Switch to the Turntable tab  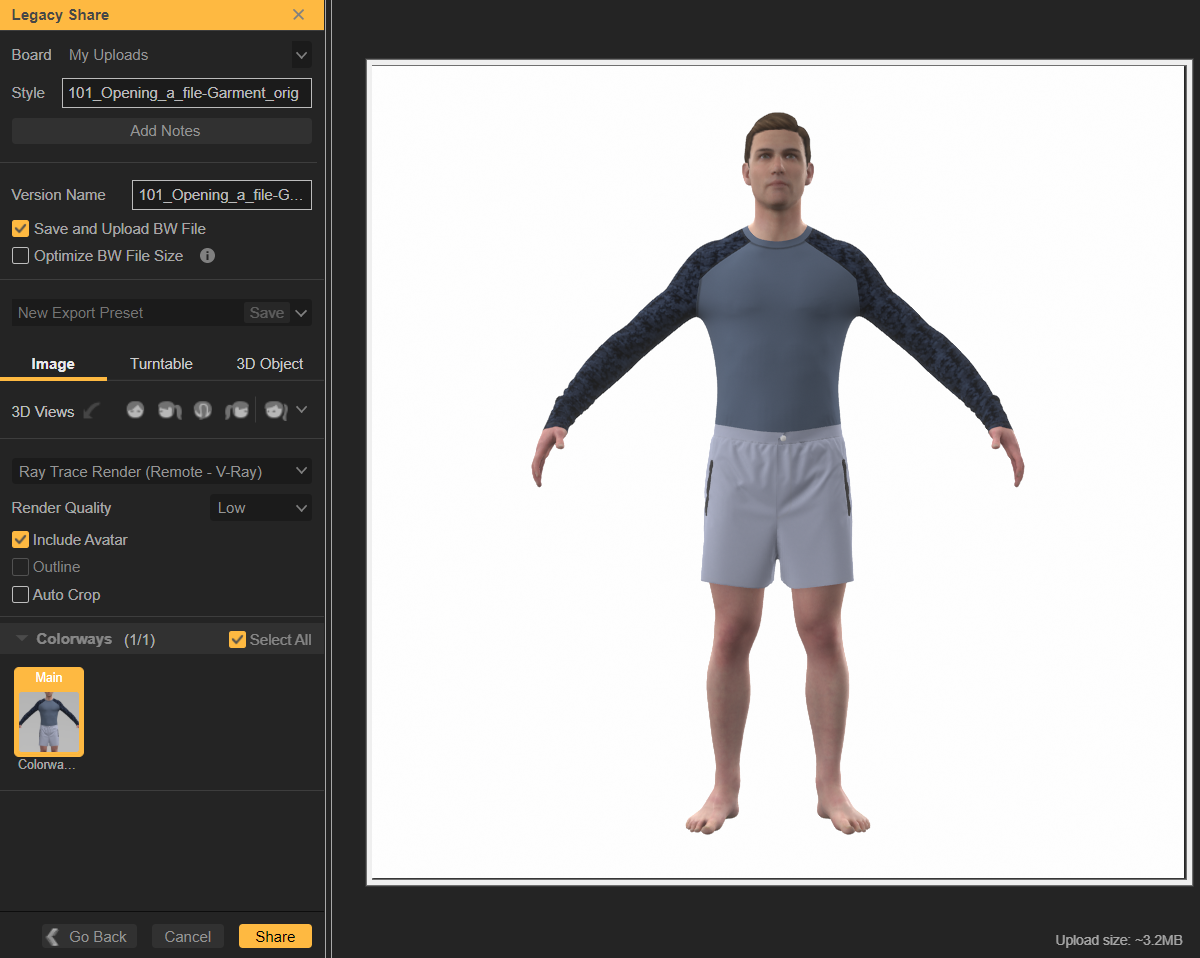(x=161, y=364)
